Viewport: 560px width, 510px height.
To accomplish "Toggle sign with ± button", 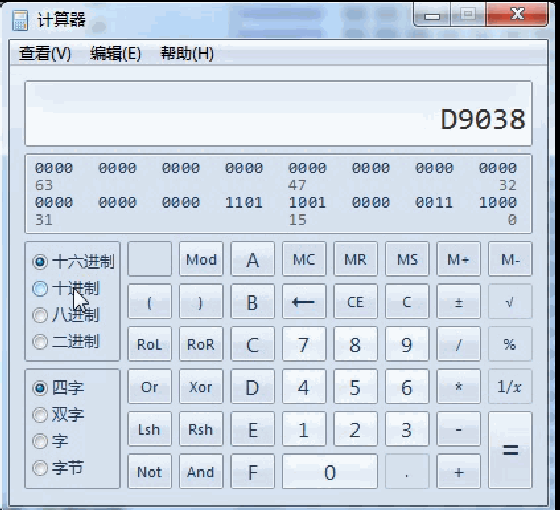I will click(458, 301).
